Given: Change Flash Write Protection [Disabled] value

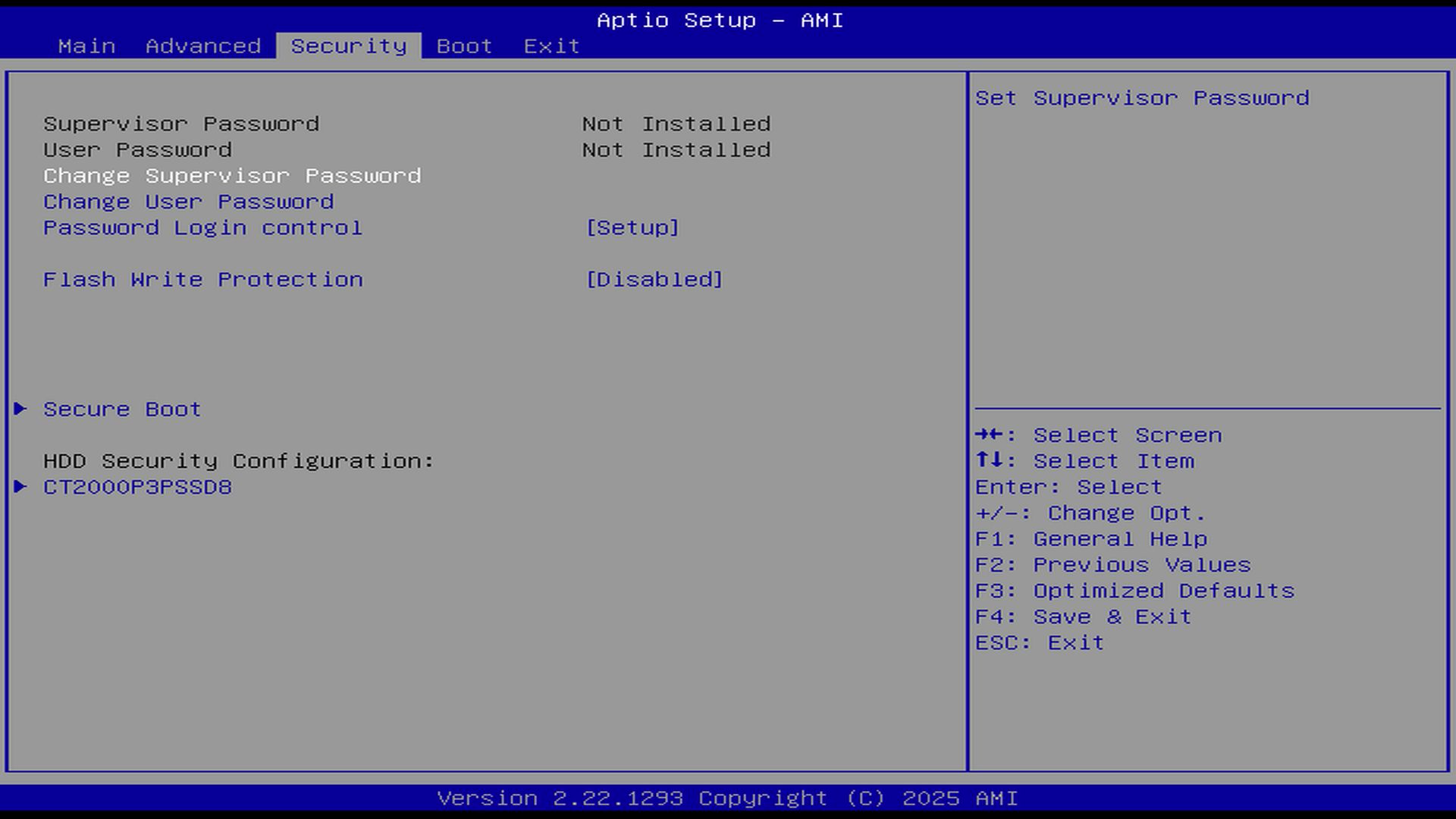Looking at the screenshot, I should (x=654, y=280).
